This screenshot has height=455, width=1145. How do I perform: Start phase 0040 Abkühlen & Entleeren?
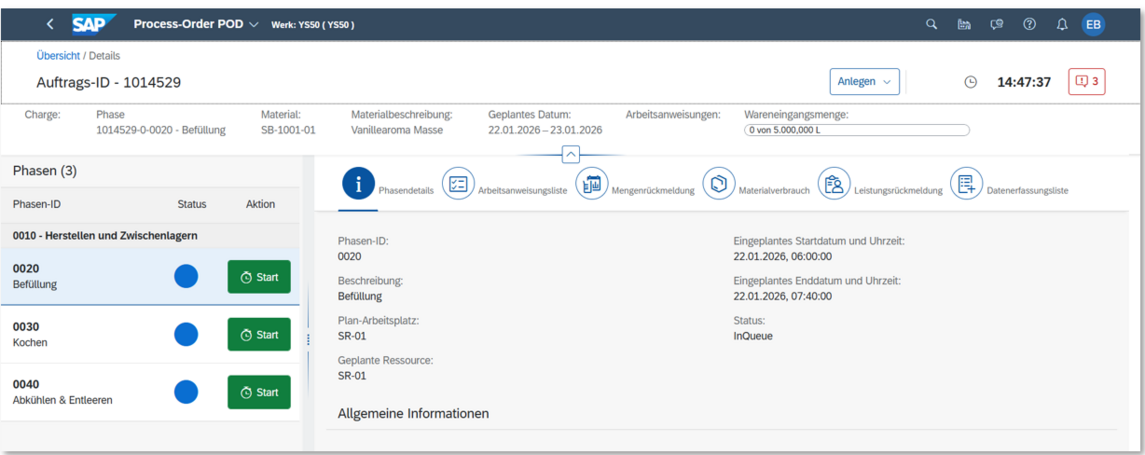[x=259, y=392]
